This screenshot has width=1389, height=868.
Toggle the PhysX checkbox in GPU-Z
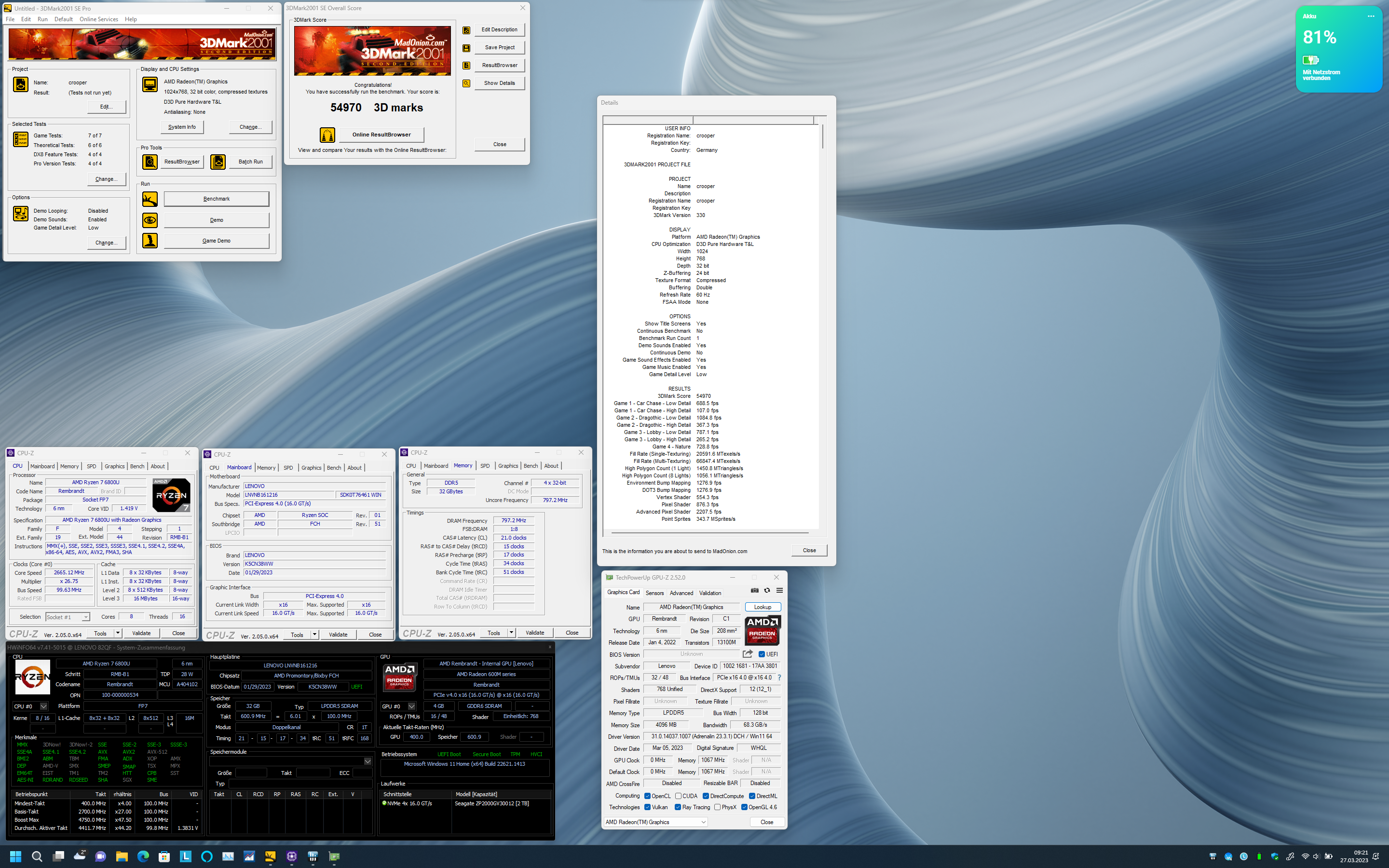coord(717,807)
